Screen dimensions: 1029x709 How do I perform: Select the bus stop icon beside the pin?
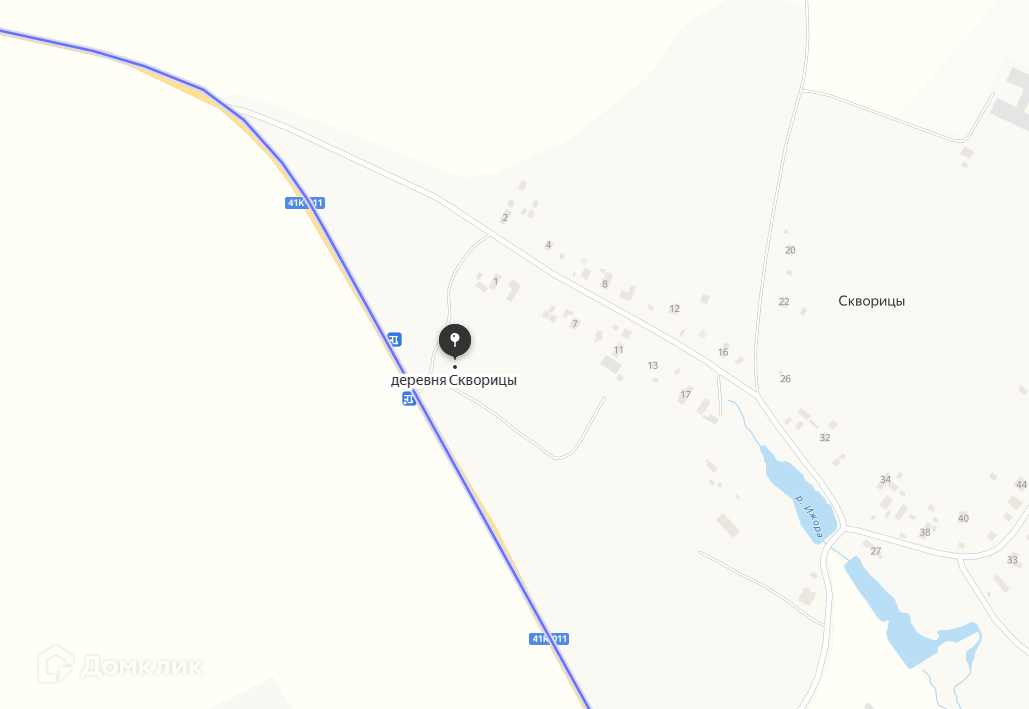394,339
